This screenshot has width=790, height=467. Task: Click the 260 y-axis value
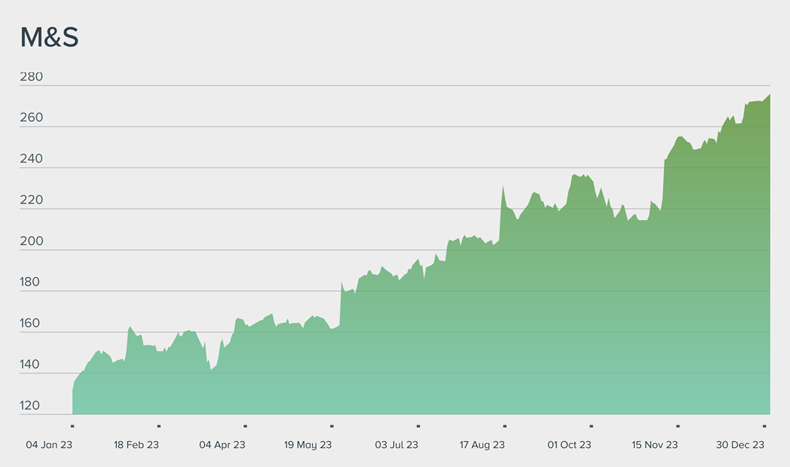32,118
